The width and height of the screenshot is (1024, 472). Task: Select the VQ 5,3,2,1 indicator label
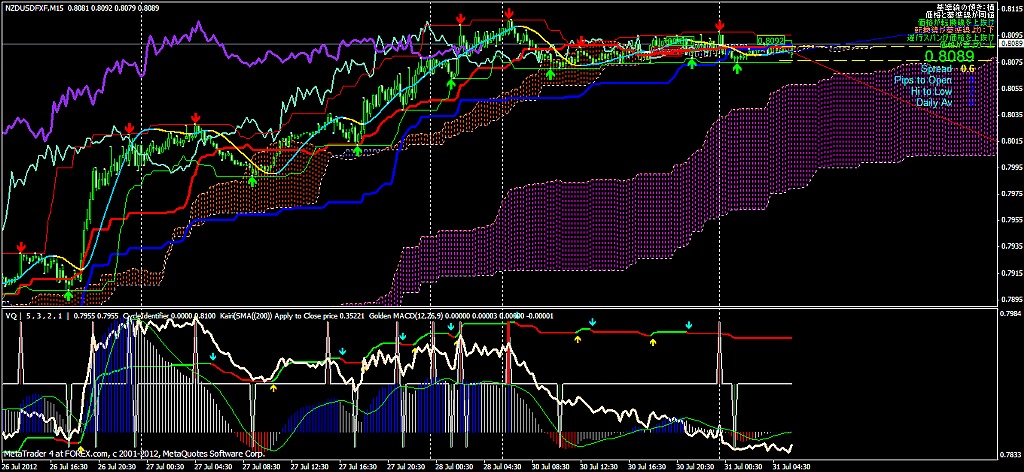(35, 316)
